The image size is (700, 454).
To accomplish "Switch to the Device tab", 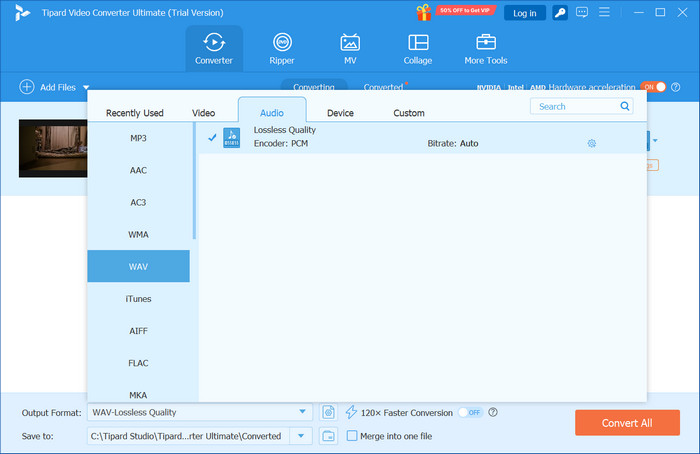I will 340,113.
